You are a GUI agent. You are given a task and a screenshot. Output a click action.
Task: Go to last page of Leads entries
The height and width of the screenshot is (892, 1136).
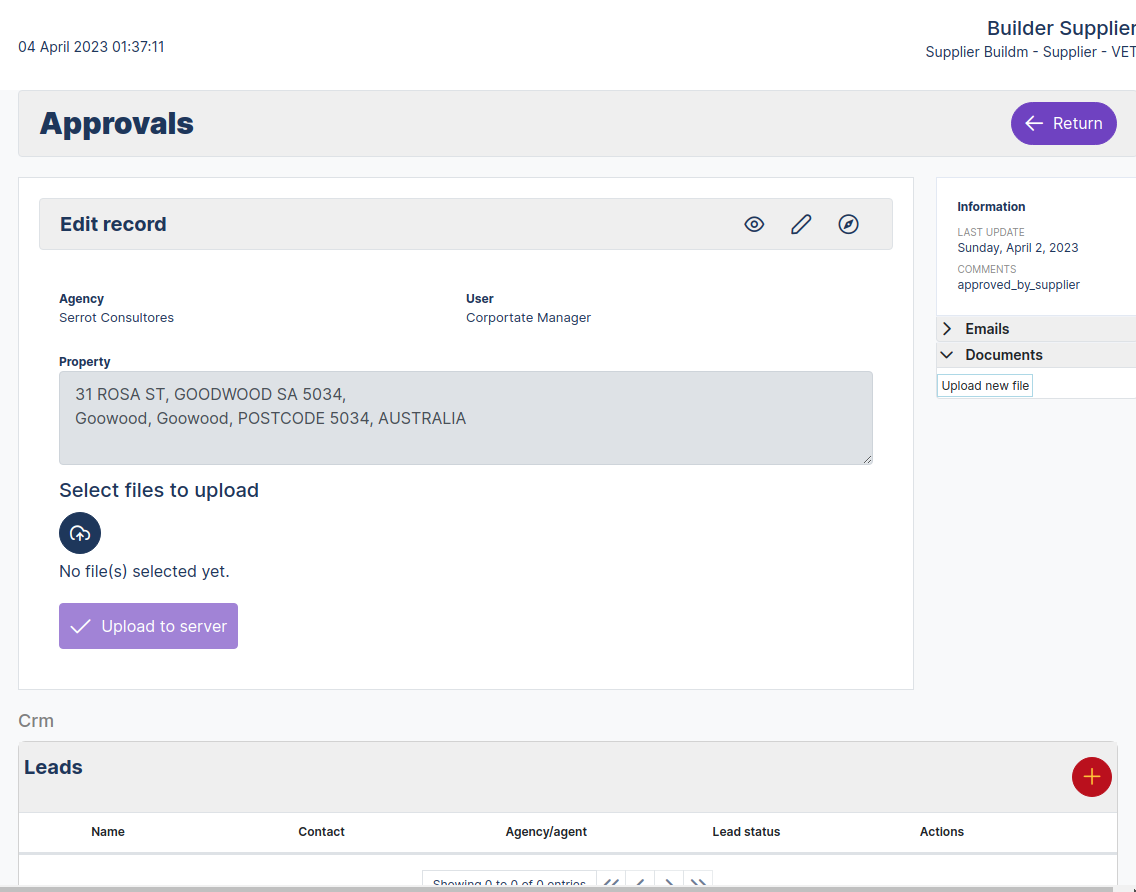(698, 882)
